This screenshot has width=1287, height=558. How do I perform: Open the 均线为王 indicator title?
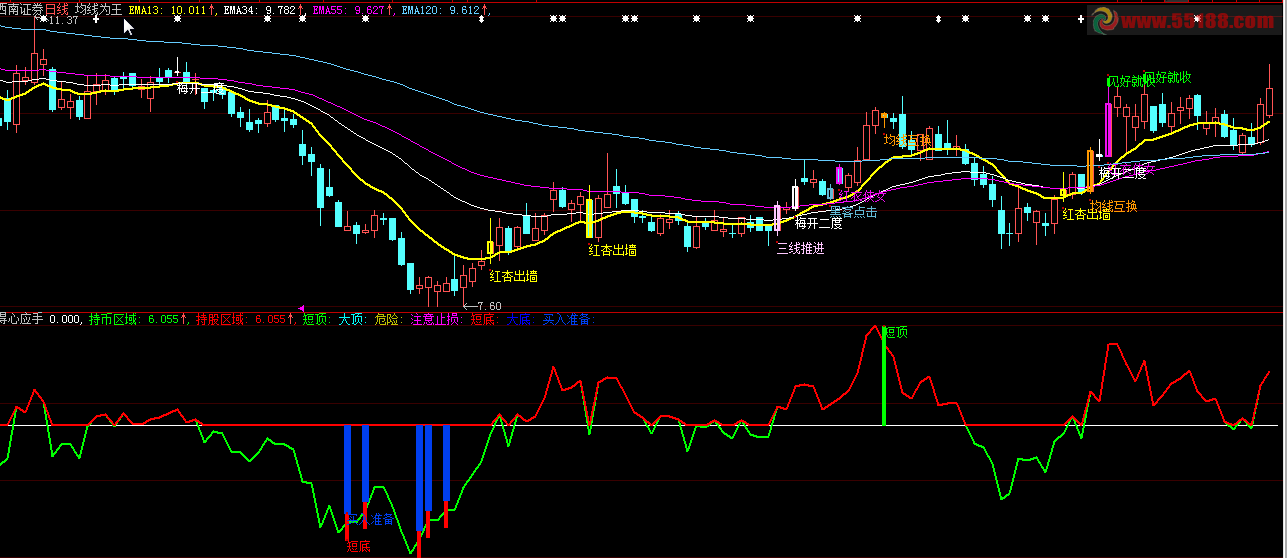[x=98, y=9]
